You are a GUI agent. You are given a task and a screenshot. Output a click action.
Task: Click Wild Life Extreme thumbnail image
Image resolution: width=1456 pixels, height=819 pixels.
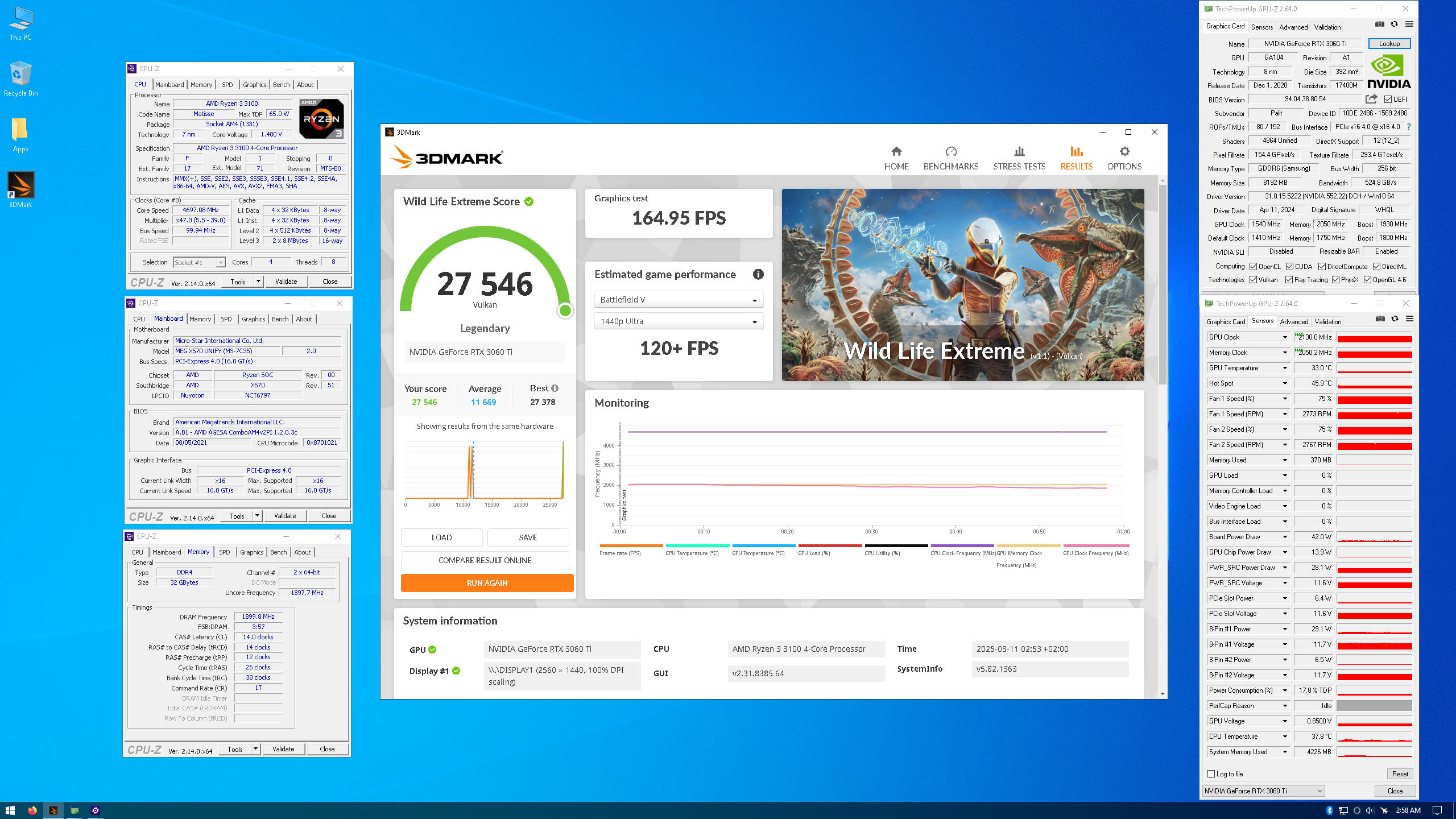(x=962, y=284)
